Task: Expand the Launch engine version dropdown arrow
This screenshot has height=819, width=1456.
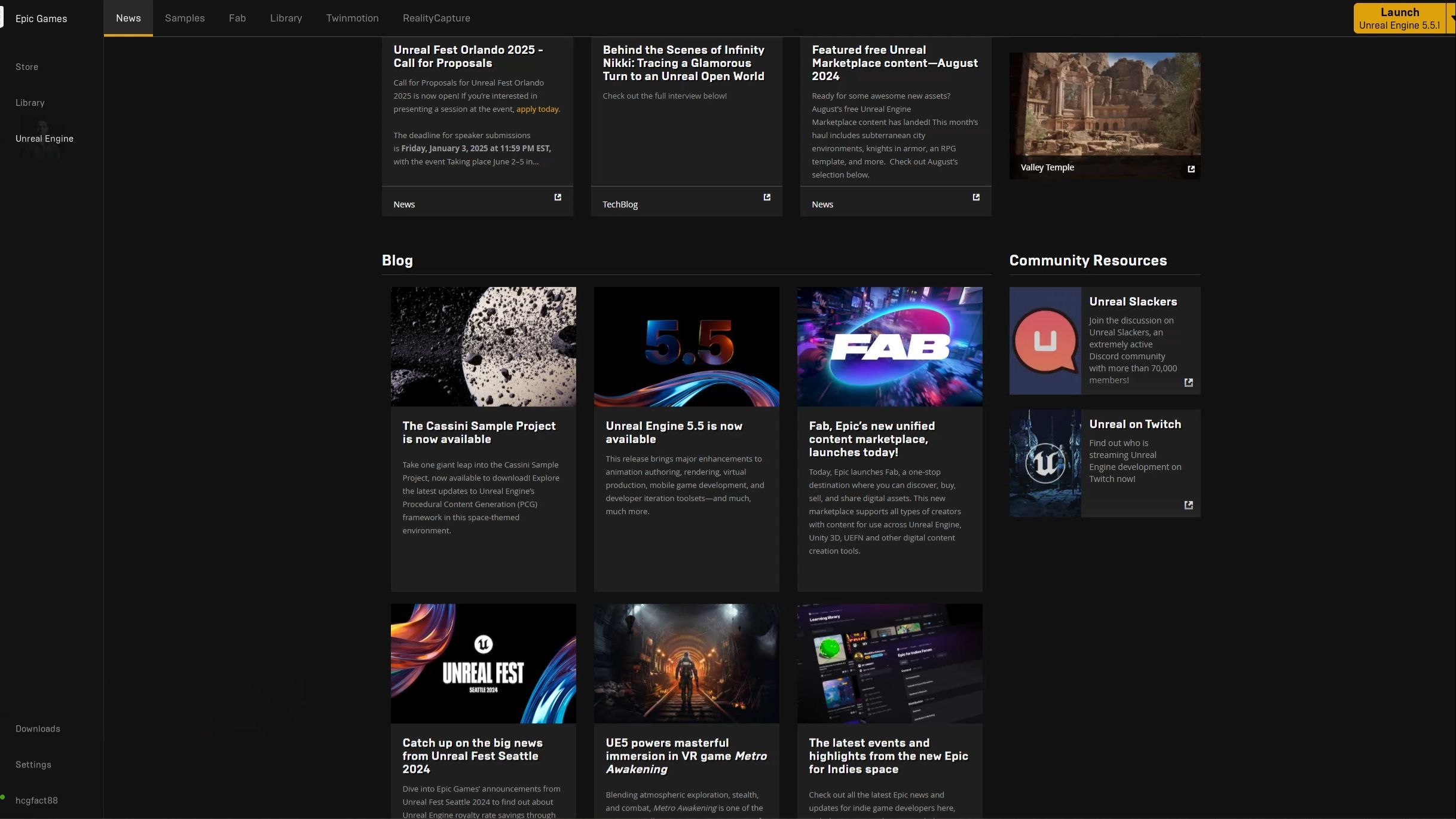Action: click(1452, 18)
